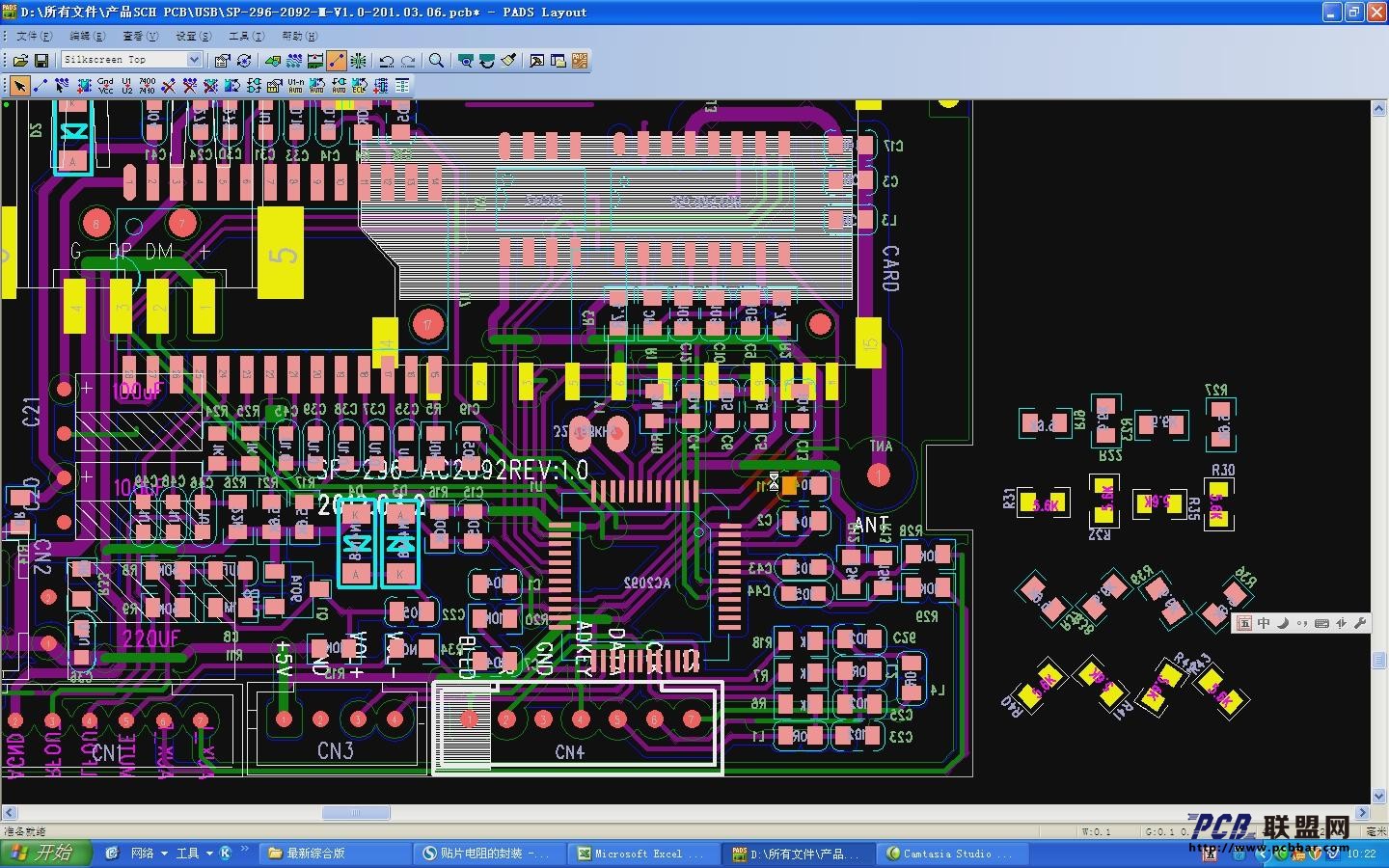Choose the Swap Pin tool

(231, 86)
